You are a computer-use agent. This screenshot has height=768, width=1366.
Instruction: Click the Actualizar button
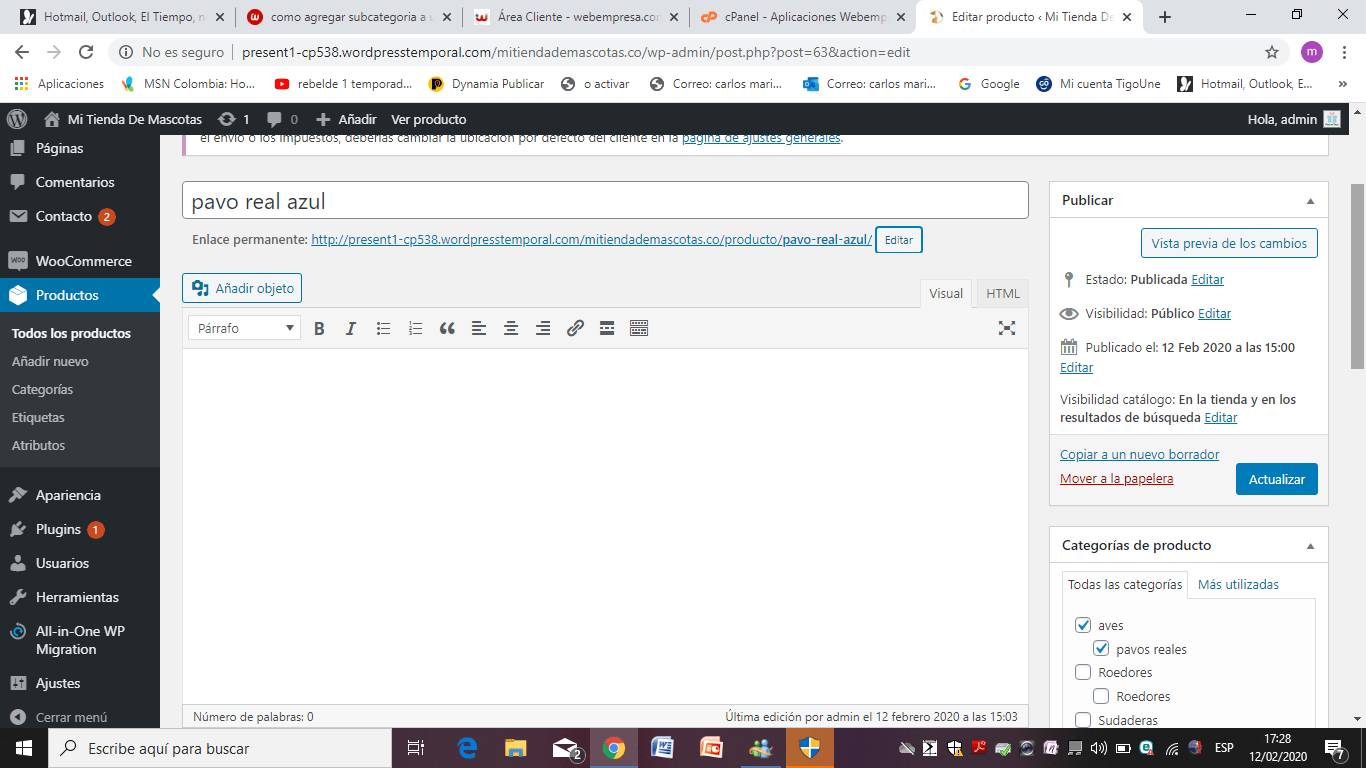pos(1277,479)
